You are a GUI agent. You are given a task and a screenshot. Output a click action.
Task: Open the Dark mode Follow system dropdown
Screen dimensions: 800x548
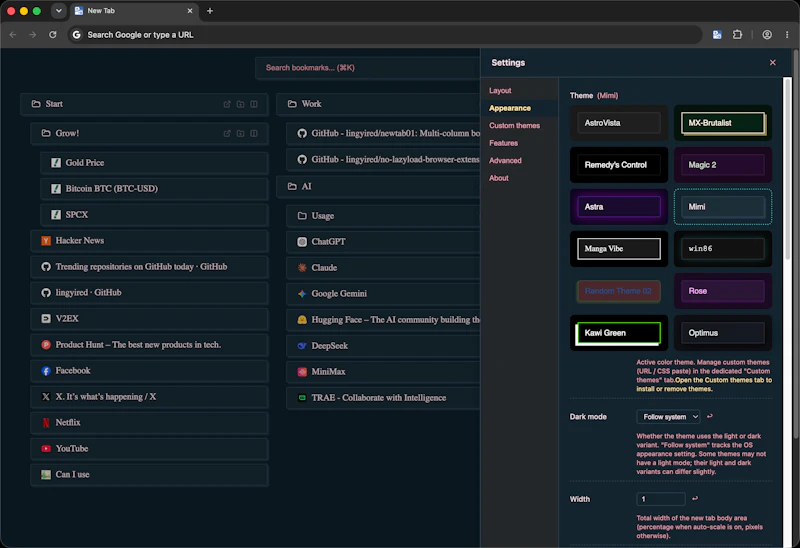tap(668, 417)
